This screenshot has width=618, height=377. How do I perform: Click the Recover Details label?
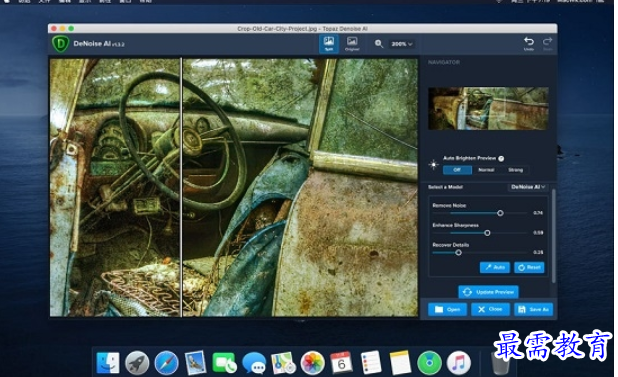[450, 245]
